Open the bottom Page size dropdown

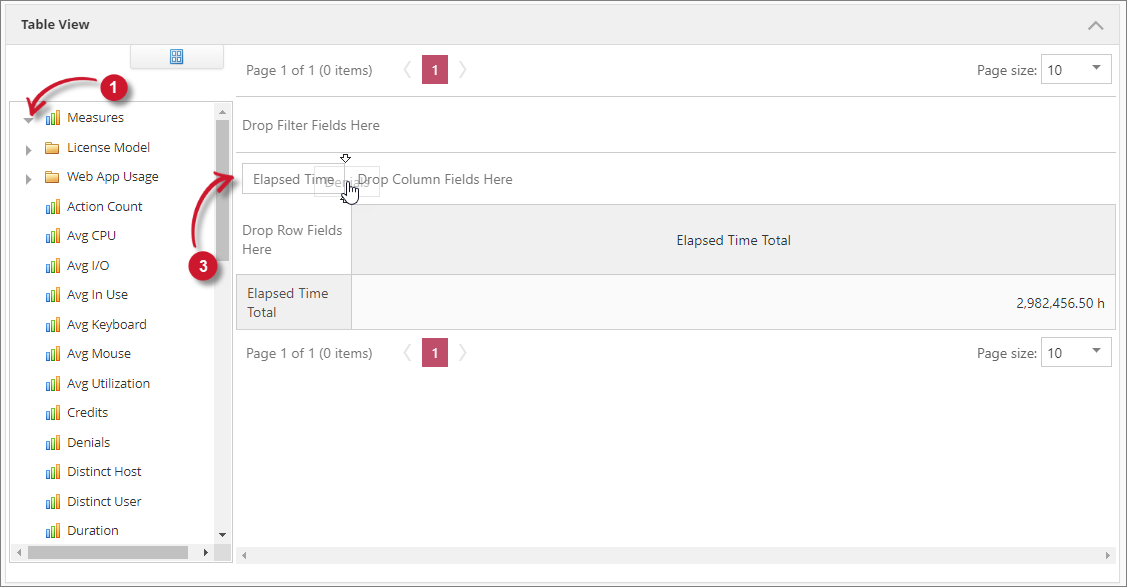tap(1096, 352)
